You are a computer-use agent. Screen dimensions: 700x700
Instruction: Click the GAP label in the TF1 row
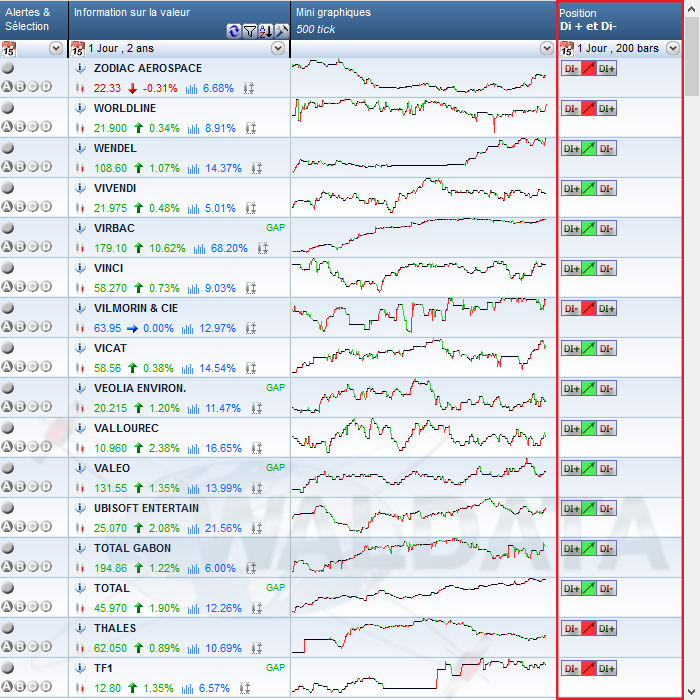[275, 668]
